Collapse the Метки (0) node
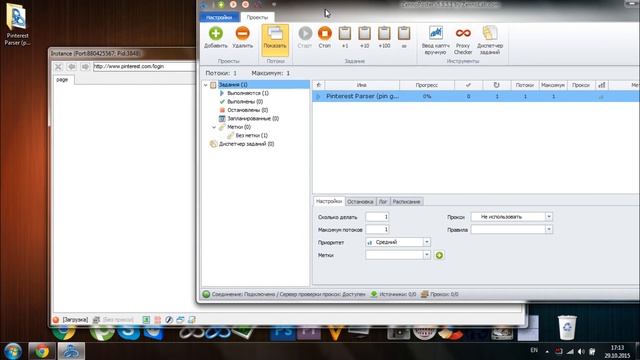The height and width of the screenshot is (360, 640). (214, 127)
